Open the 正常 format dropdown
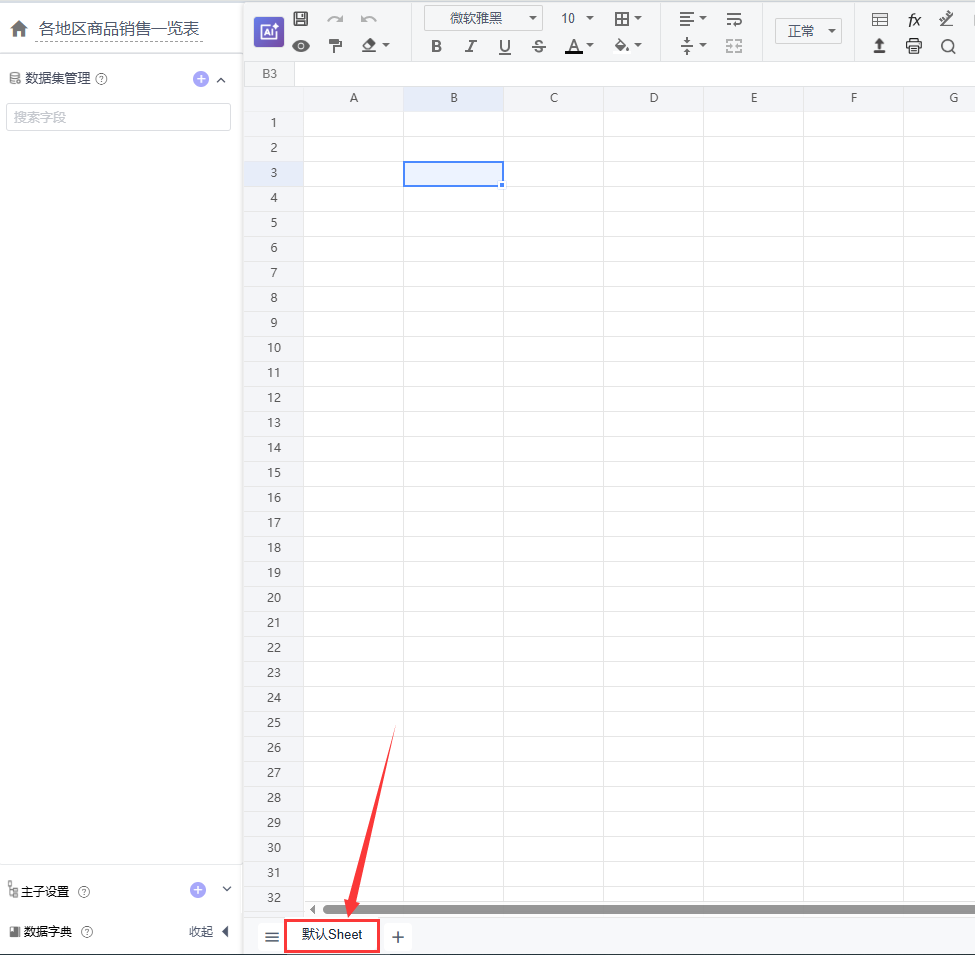 pyautogui.click(x=808, y=31)
